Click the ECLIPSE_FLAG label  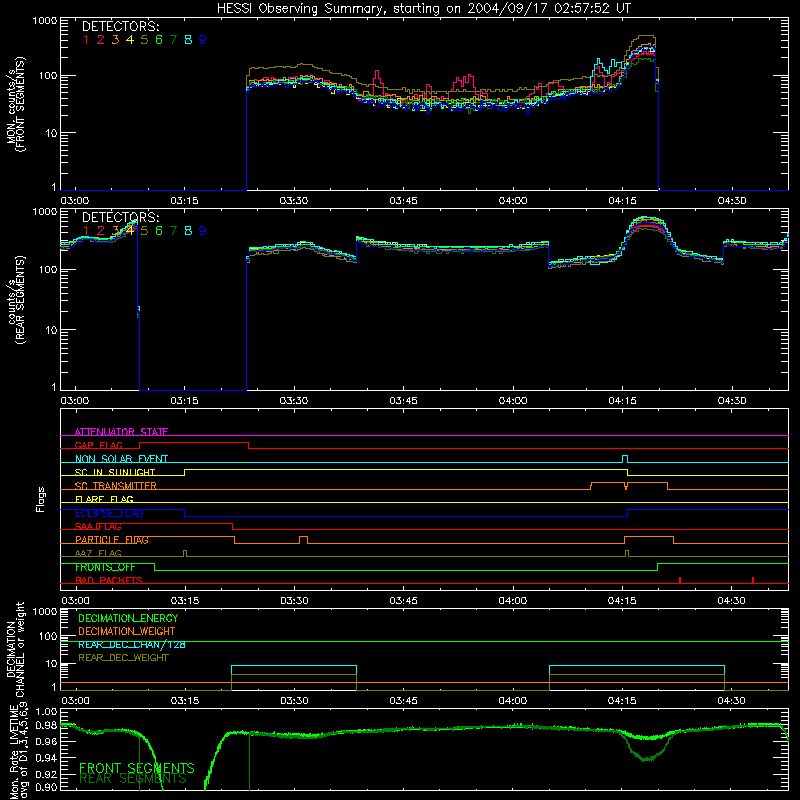point(109,513)
